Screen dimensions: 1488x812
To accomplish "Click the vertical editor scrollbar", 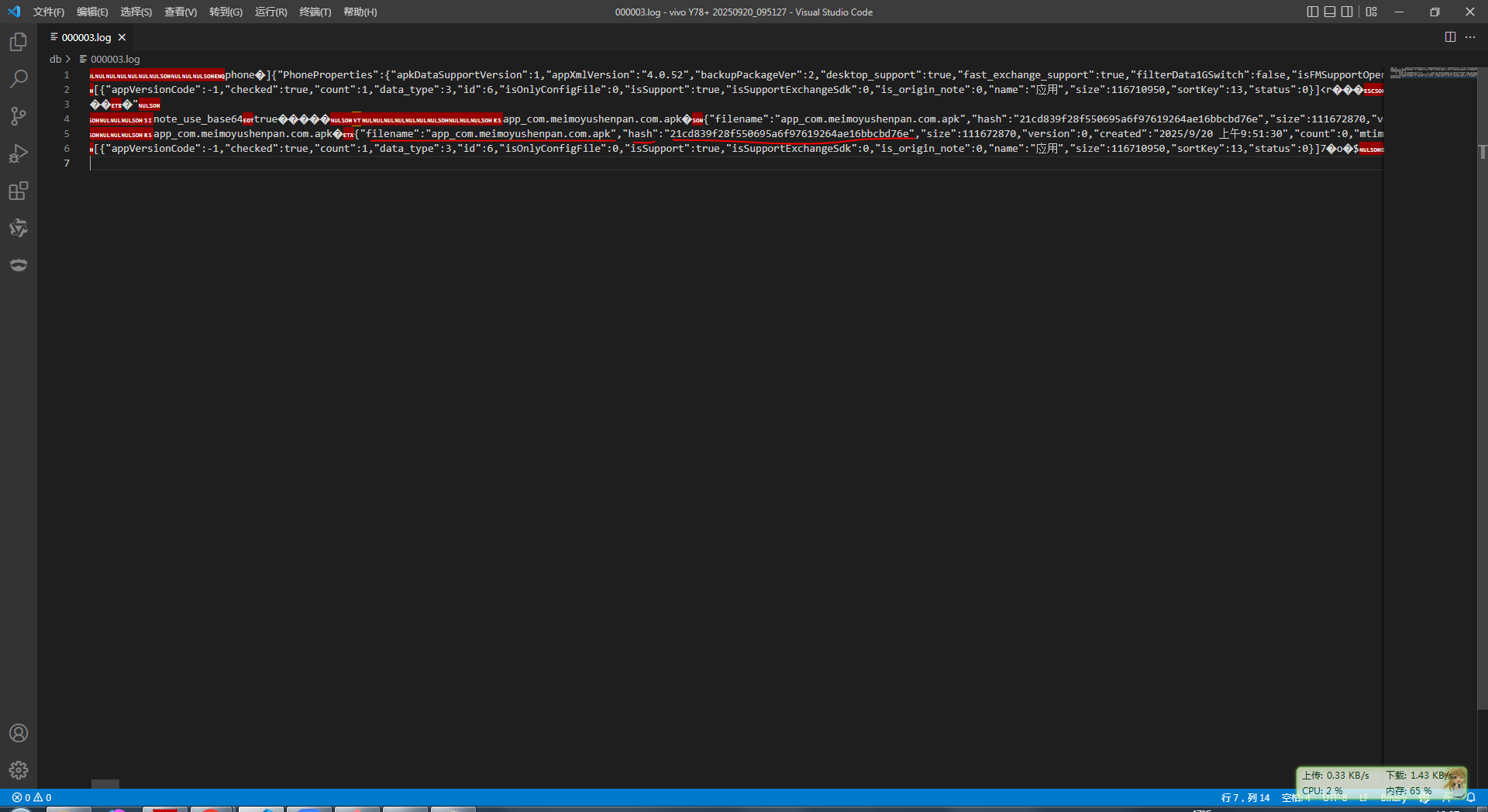I will (1483, 387).
